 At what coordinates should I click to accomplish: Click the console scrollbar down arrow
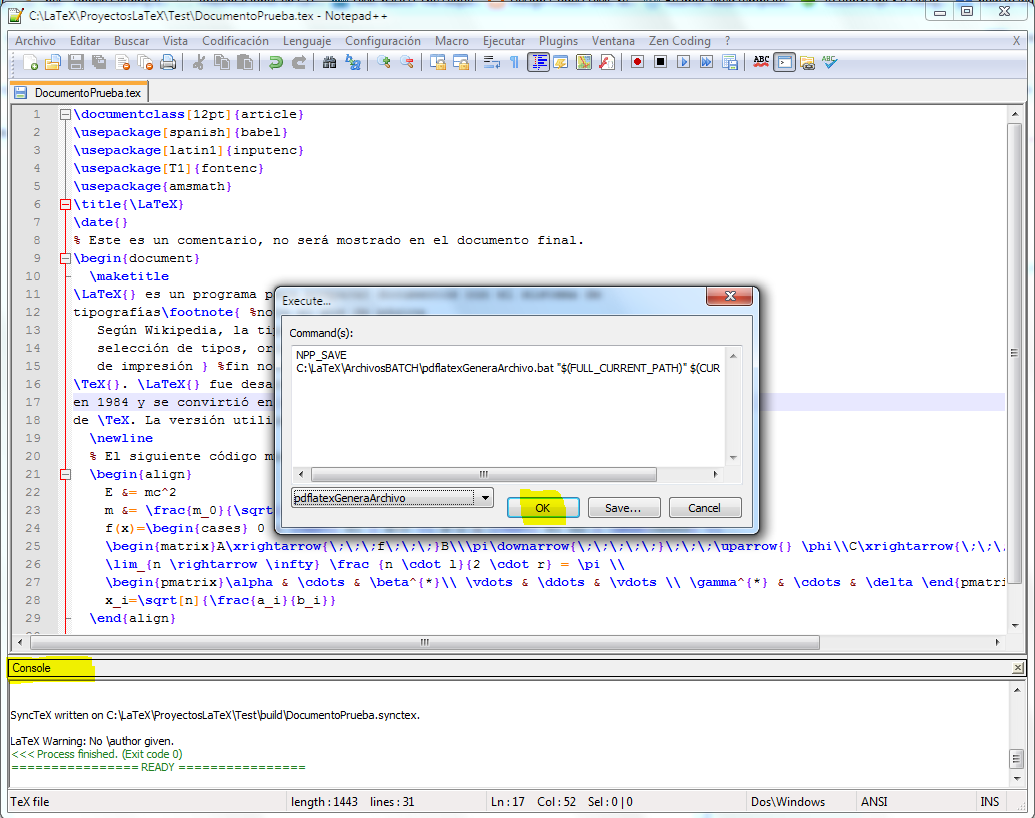pos(1017,779)
